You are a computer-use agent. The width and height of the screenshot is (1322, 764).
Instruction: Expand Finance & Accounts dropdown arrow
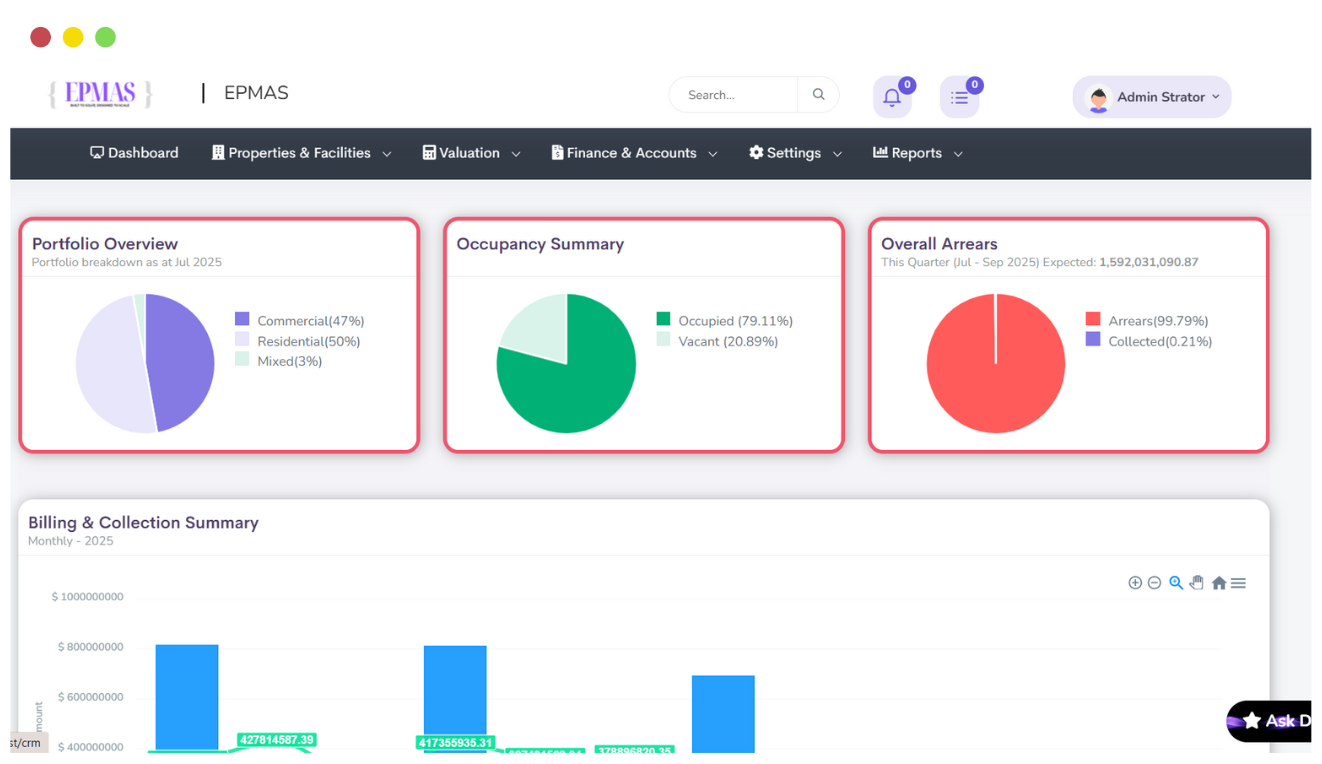[713, 154]
